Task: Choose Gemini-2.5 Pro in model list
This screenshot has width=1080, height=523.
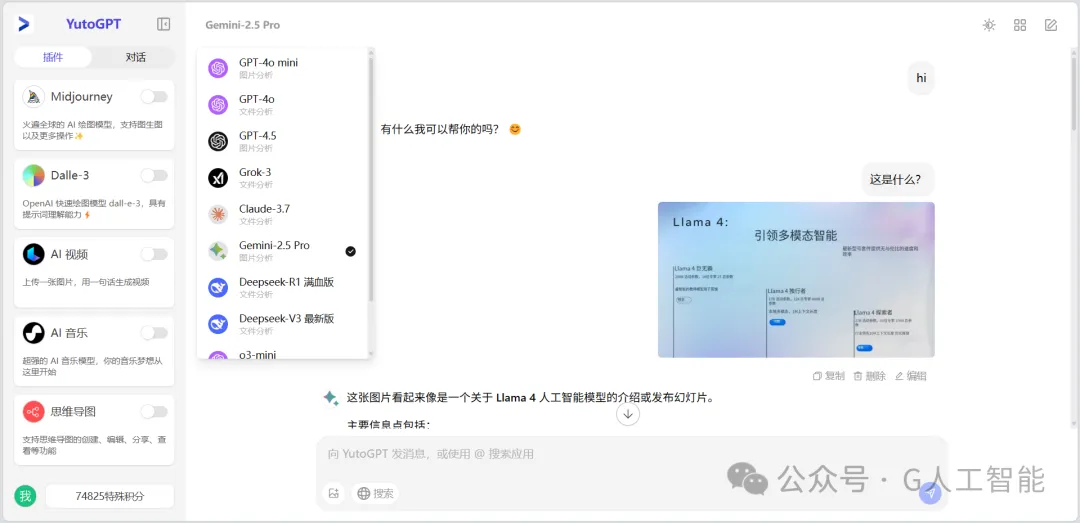Action: [x=283, y=251]
